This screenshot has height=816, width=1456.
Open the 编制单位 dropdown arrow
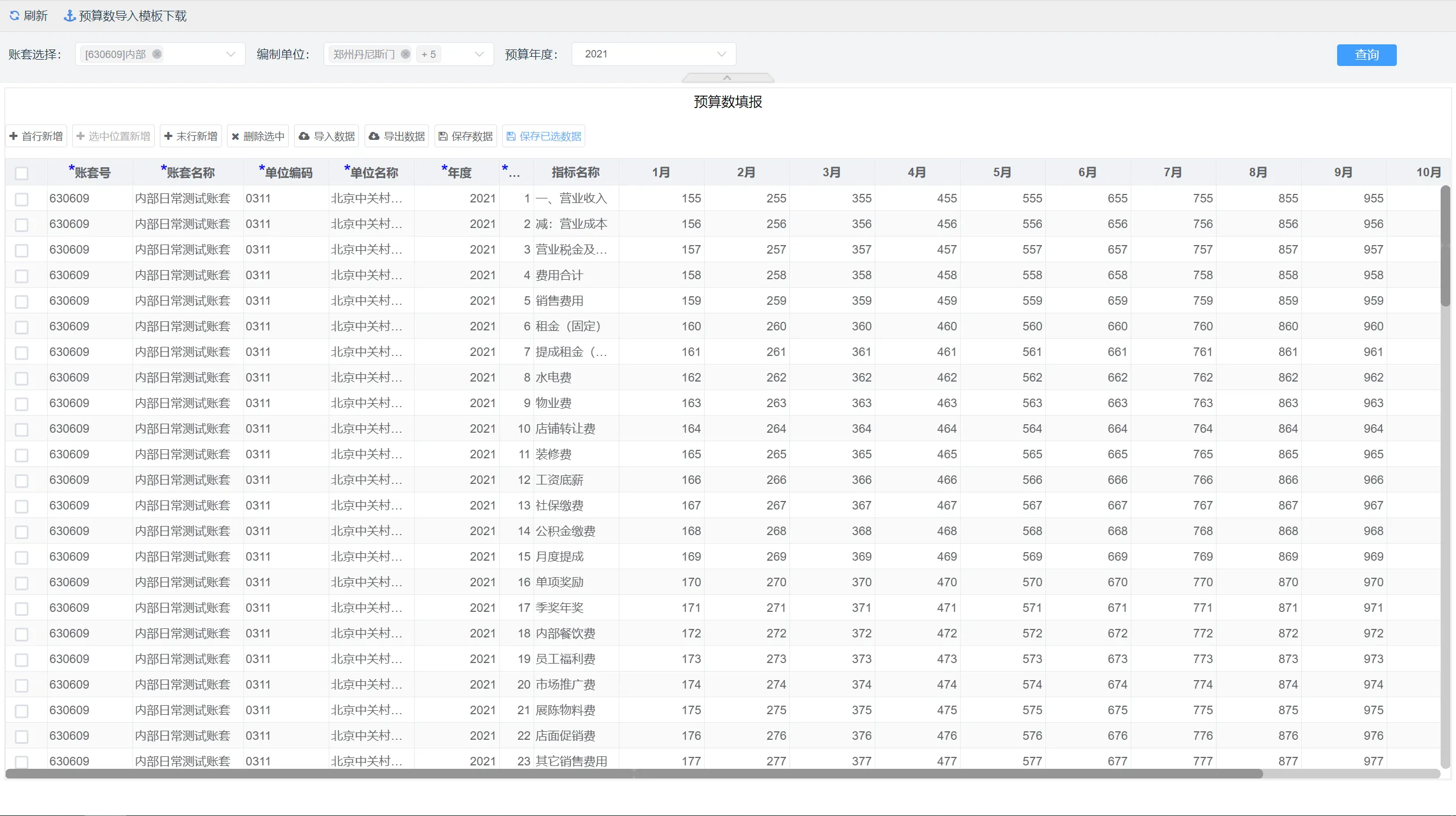point(479,54)
